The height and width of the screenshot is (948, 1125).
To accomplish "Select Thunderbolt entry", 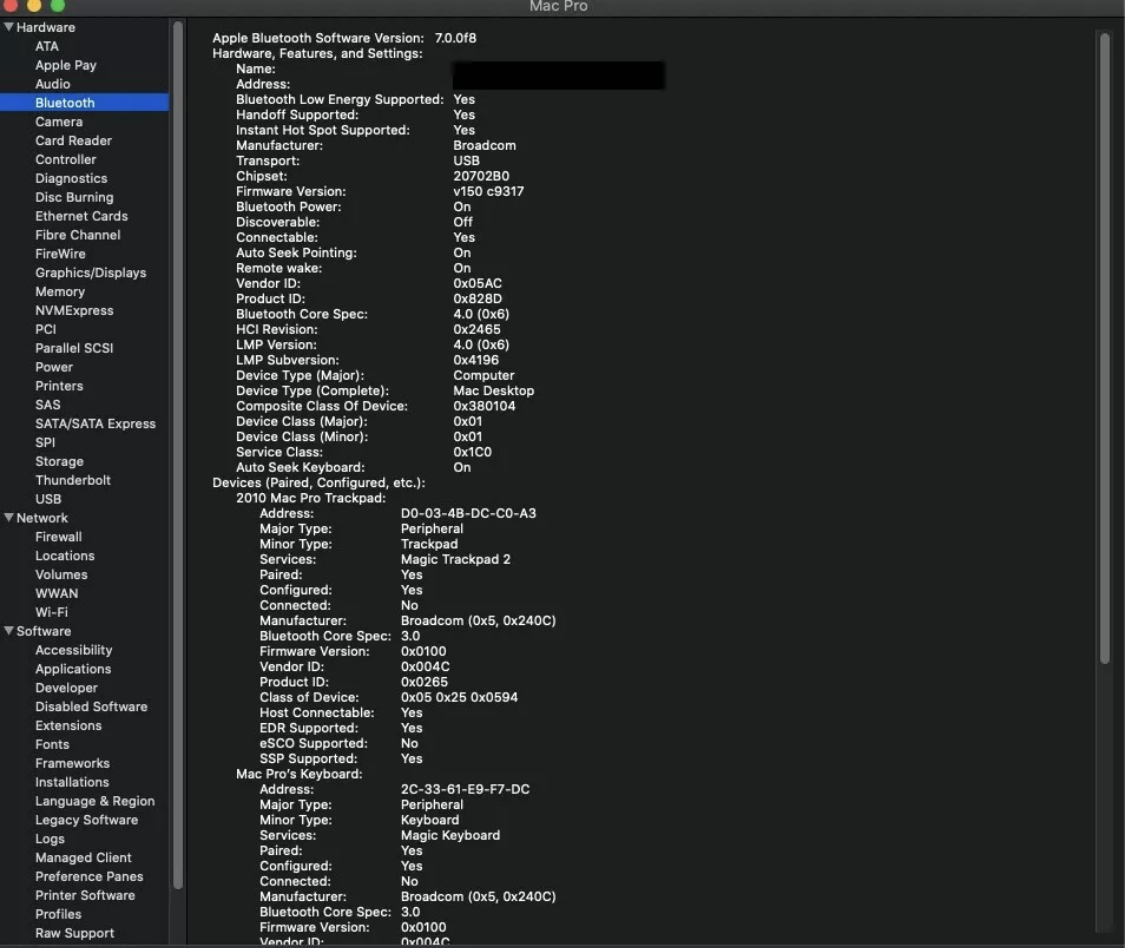I will (72, 480).
